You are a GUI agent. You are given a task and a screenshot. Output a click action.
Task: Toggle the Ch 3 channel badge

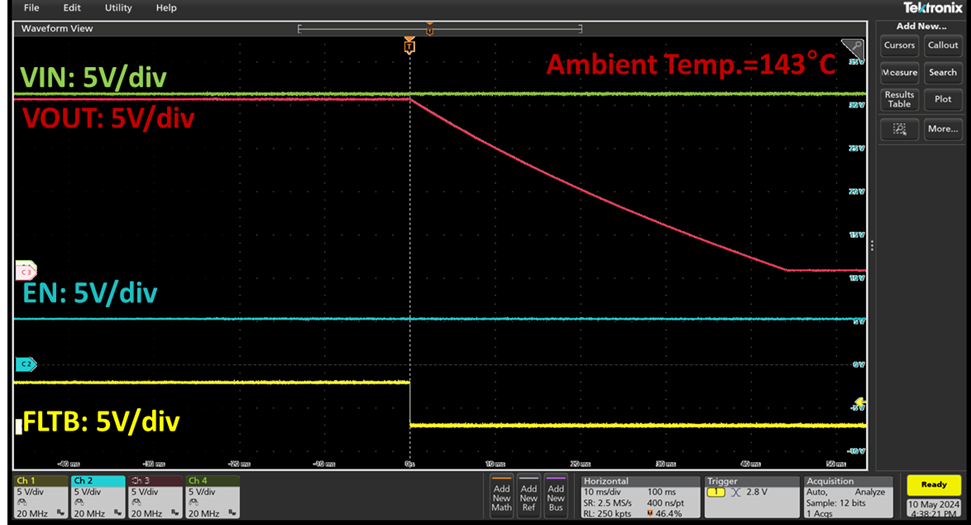coord(154,496)
